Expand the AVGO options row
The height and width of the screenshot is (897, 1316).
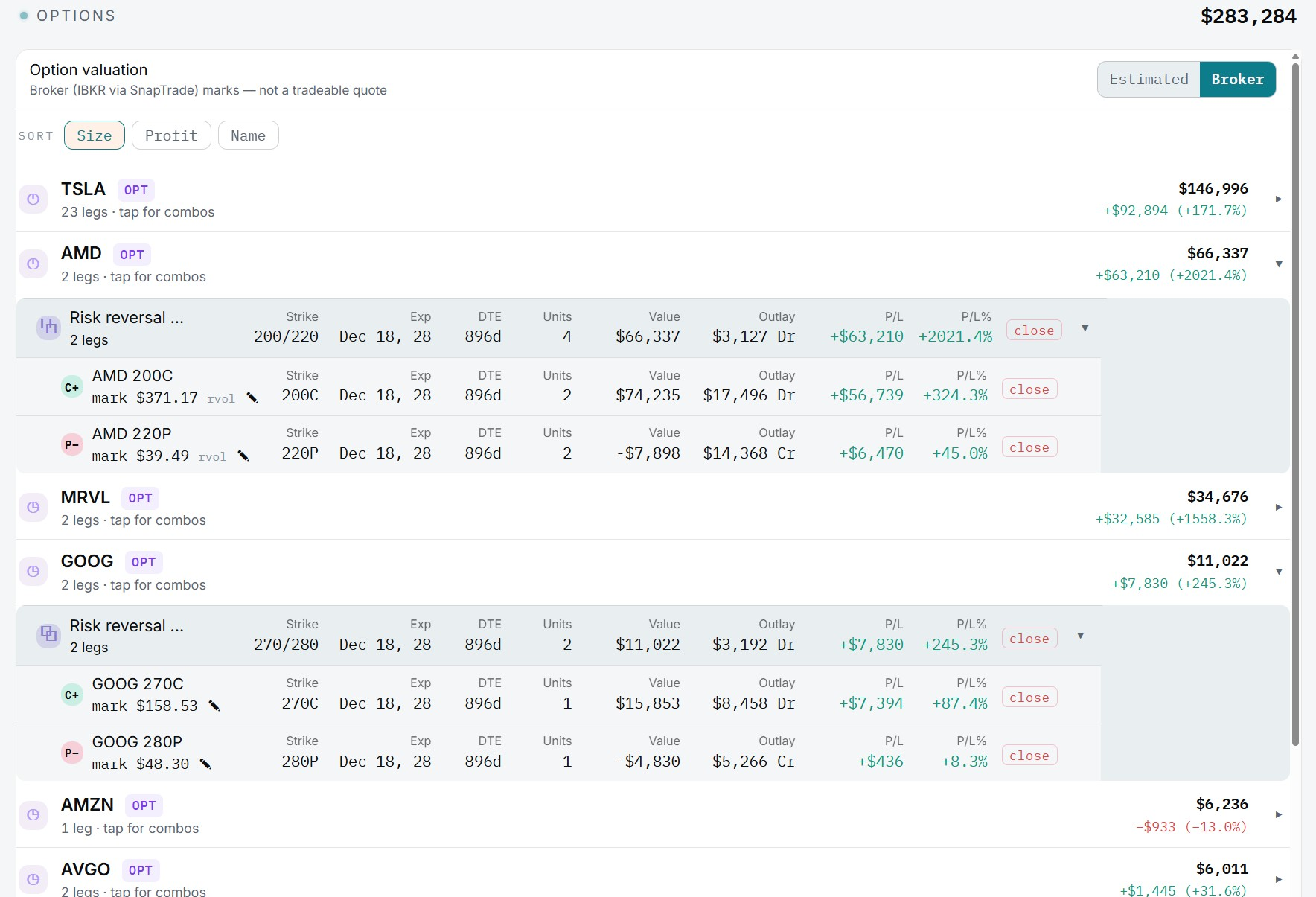pos(1279,880)
